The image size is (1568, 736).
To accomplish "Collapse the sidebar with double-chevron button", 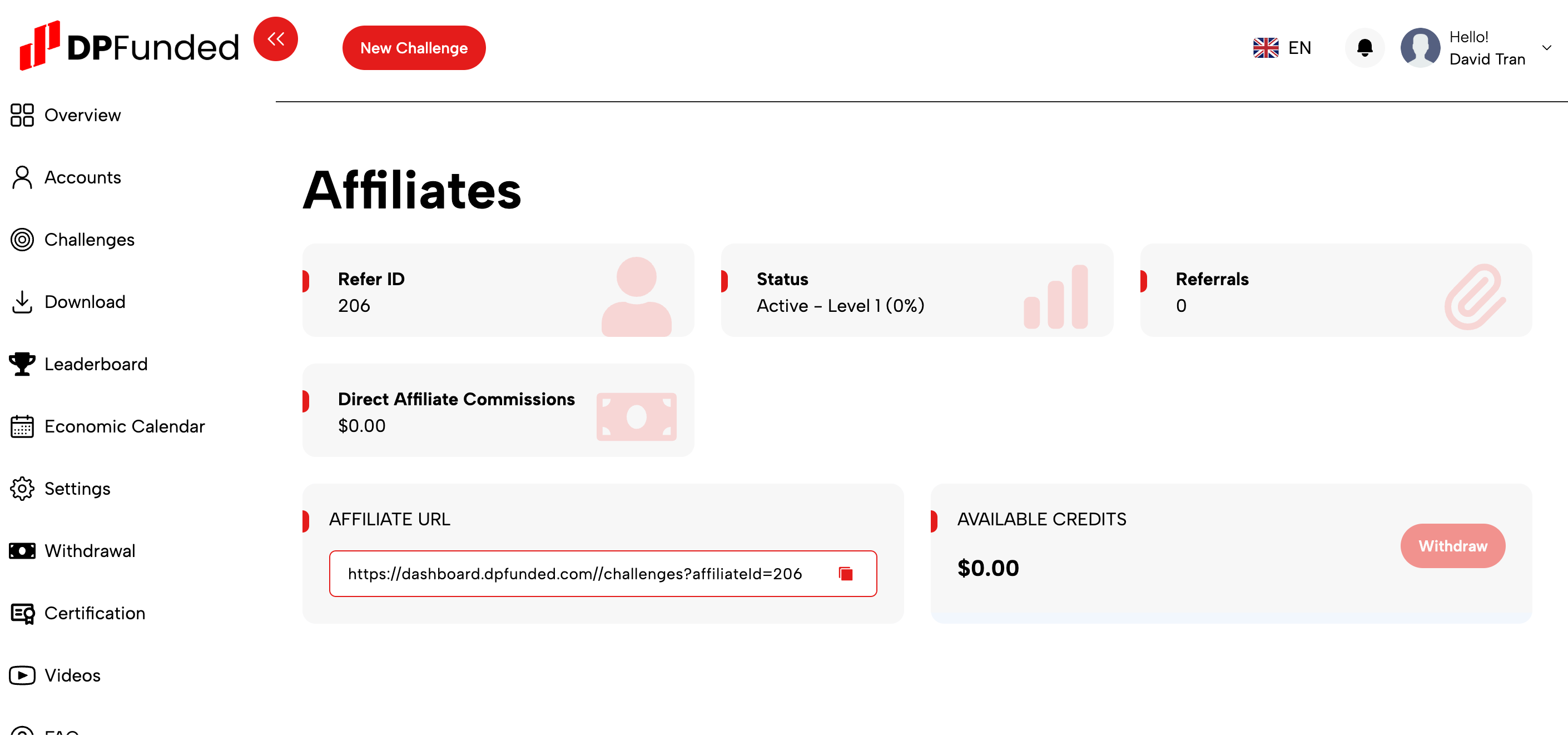I will click(276, 39).
